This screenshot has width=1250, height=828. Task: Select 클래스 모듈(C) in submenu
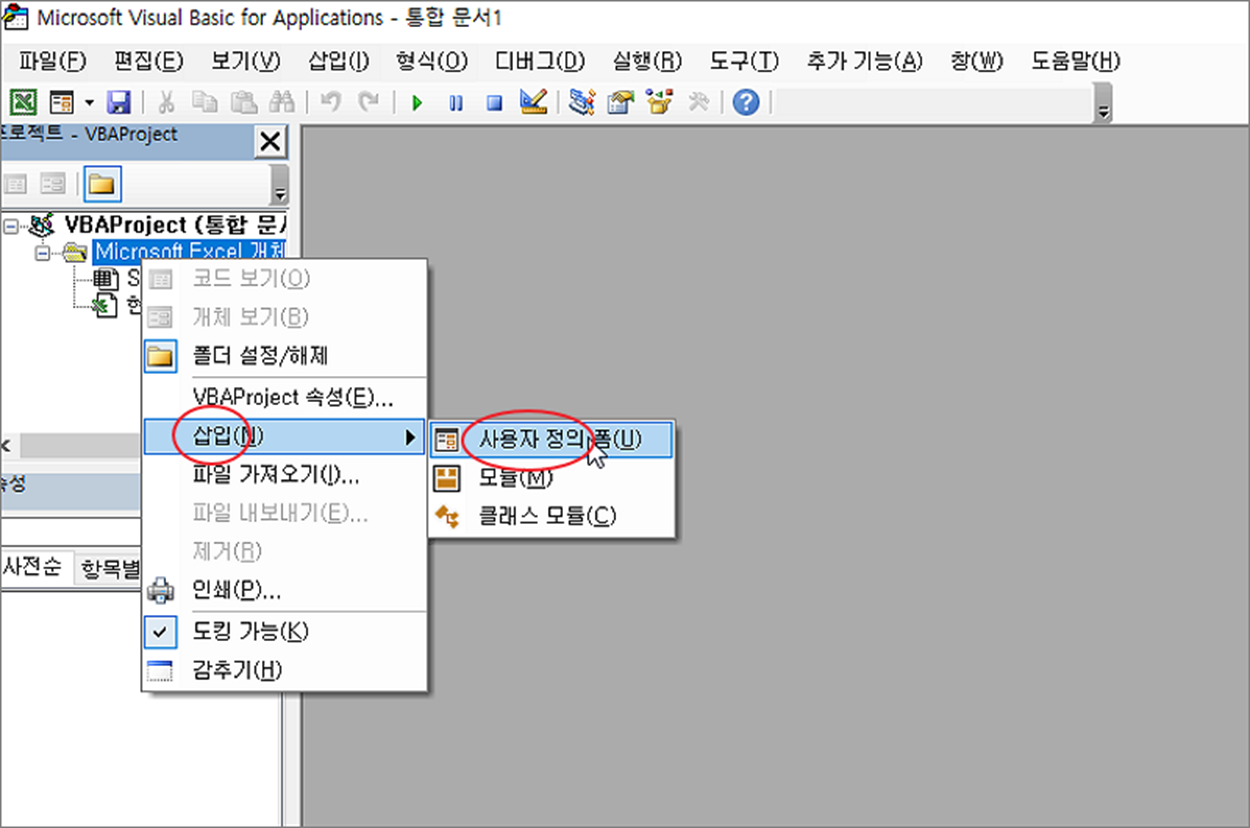551,516
